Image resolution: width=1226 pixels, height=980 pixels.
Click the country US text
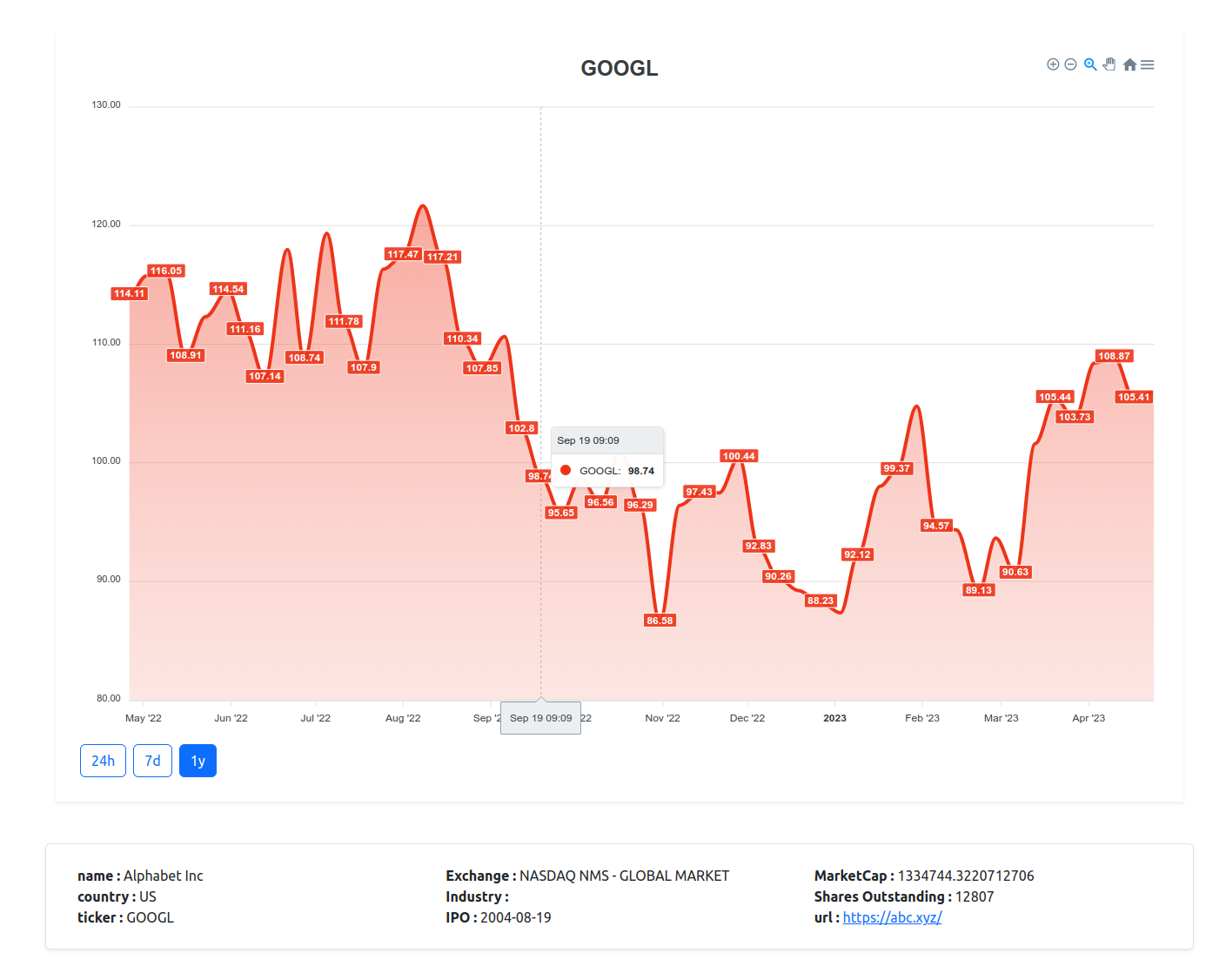pyautogui.click(x=148, y=896)
